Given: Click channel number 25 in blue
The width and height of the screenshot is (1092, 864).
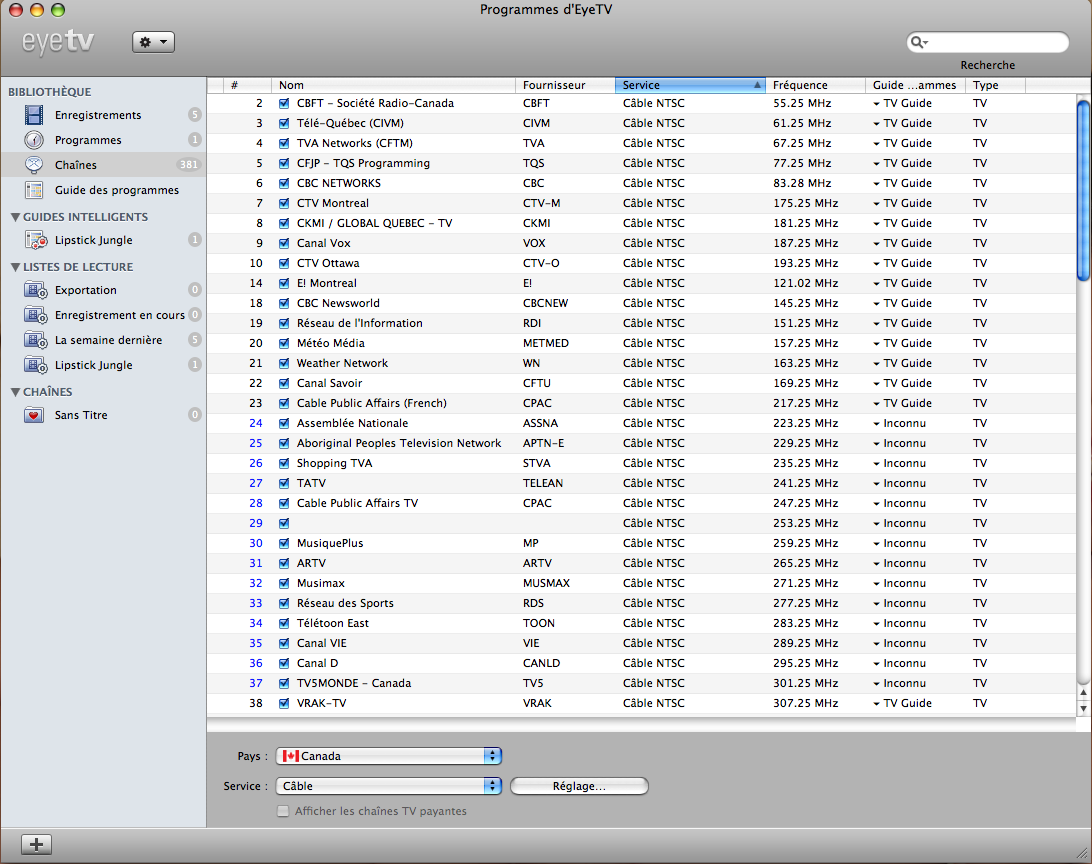Looking at the screenshot, I should (x=256, y=443).
